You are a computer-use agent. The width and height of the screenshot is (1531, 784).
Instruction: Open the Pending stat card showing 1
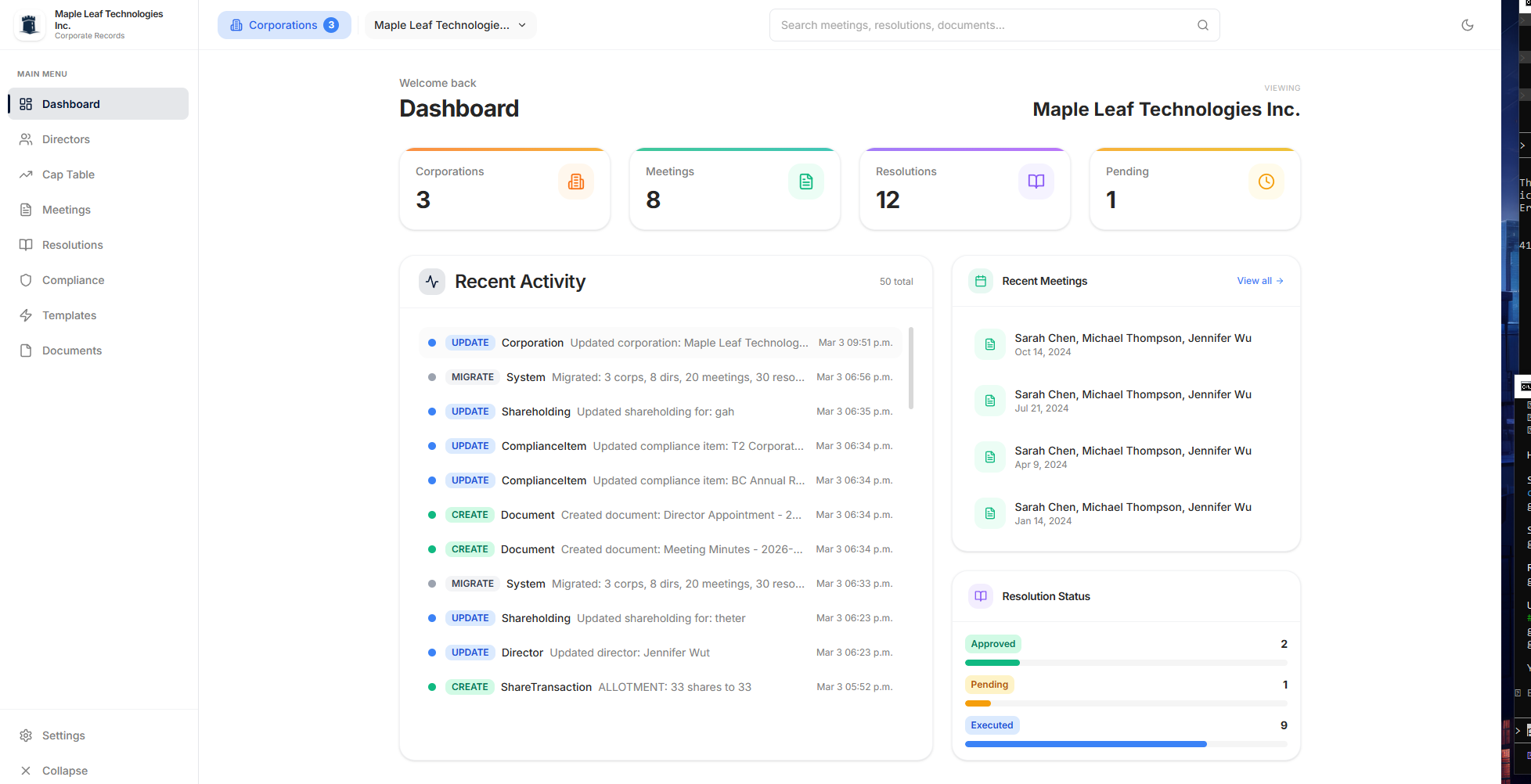(1195, 189)
